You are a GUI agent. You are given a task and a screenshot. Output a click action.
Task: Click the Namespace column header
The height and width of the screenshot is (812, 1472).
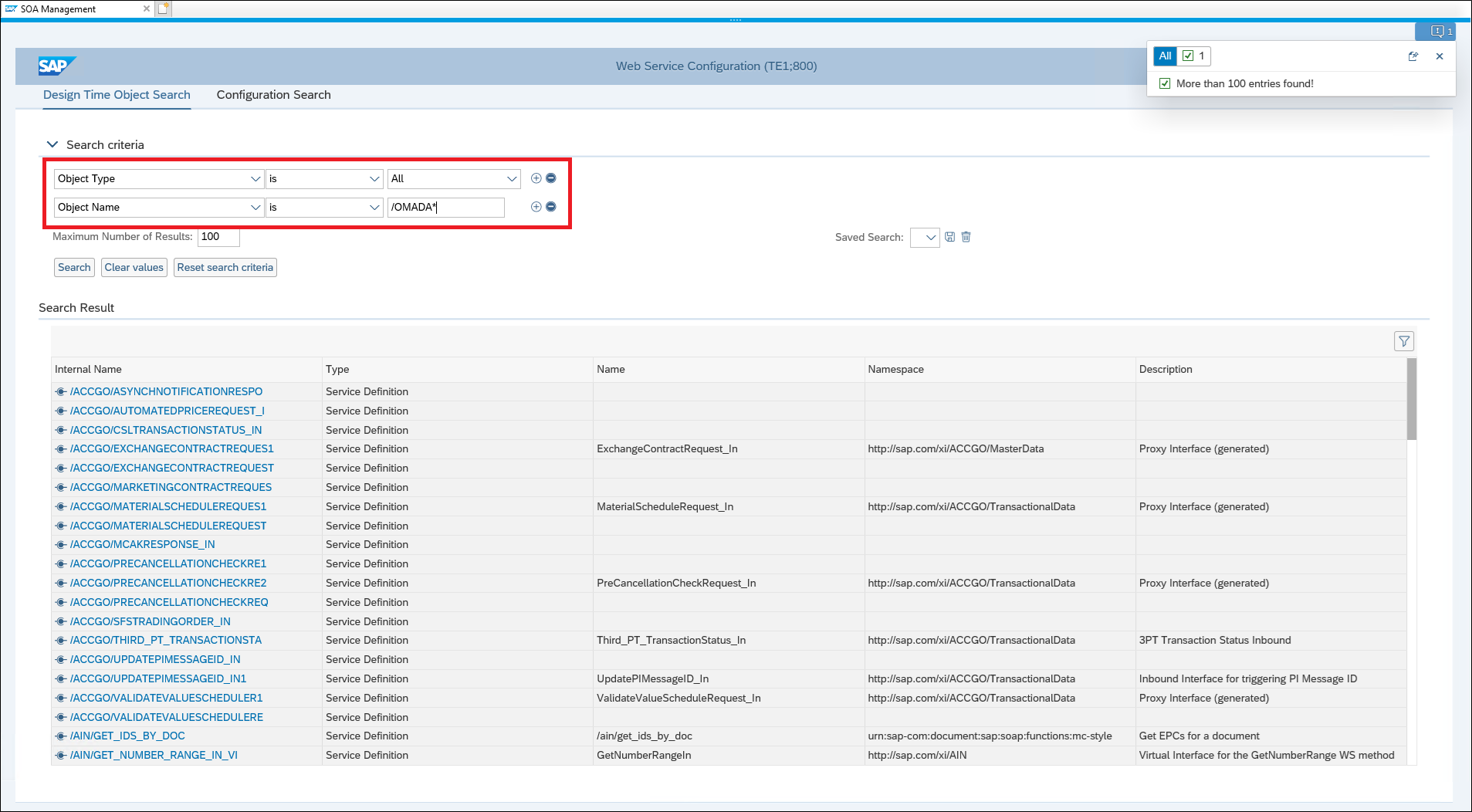point(1000,370)
